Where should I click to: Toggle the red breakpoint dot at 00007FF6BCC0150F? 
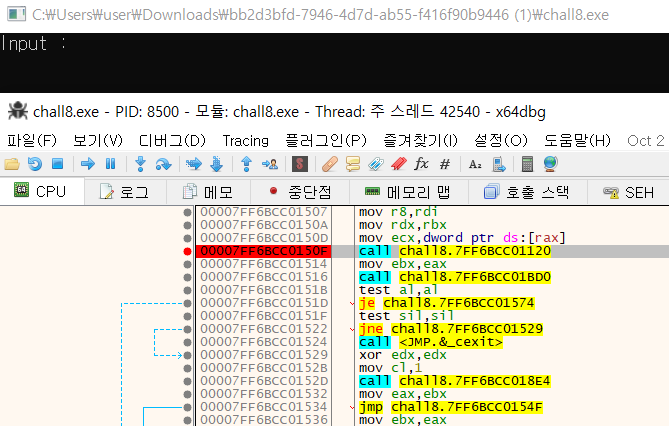click(x=187, y=251)
